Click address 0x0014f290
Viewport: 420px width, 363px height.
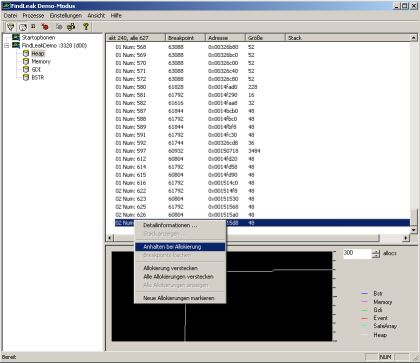(223, 95)
